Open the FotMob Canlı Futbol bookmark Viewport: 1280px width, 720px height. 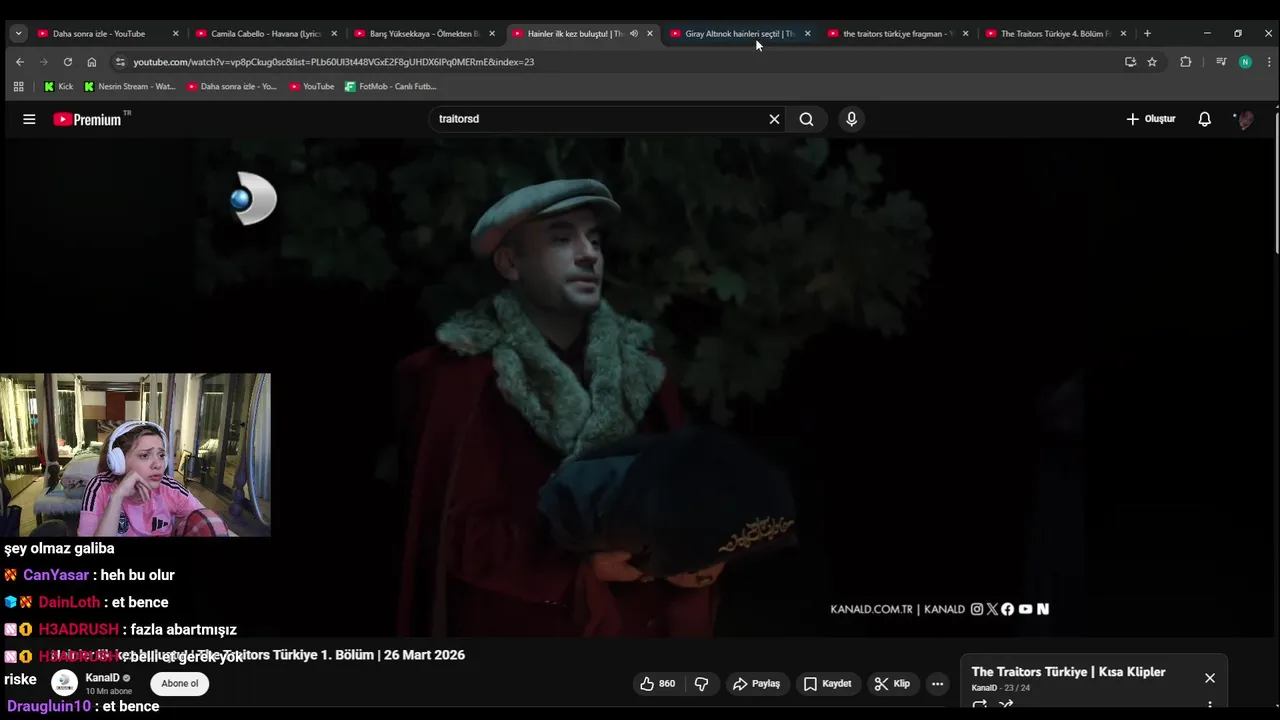[390, 87]
